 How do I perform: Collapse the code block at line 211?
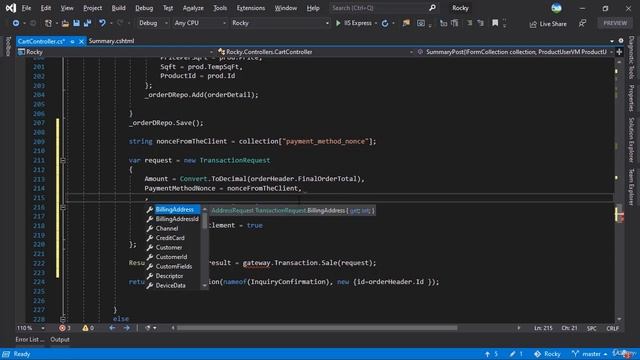tap(63, 160)
